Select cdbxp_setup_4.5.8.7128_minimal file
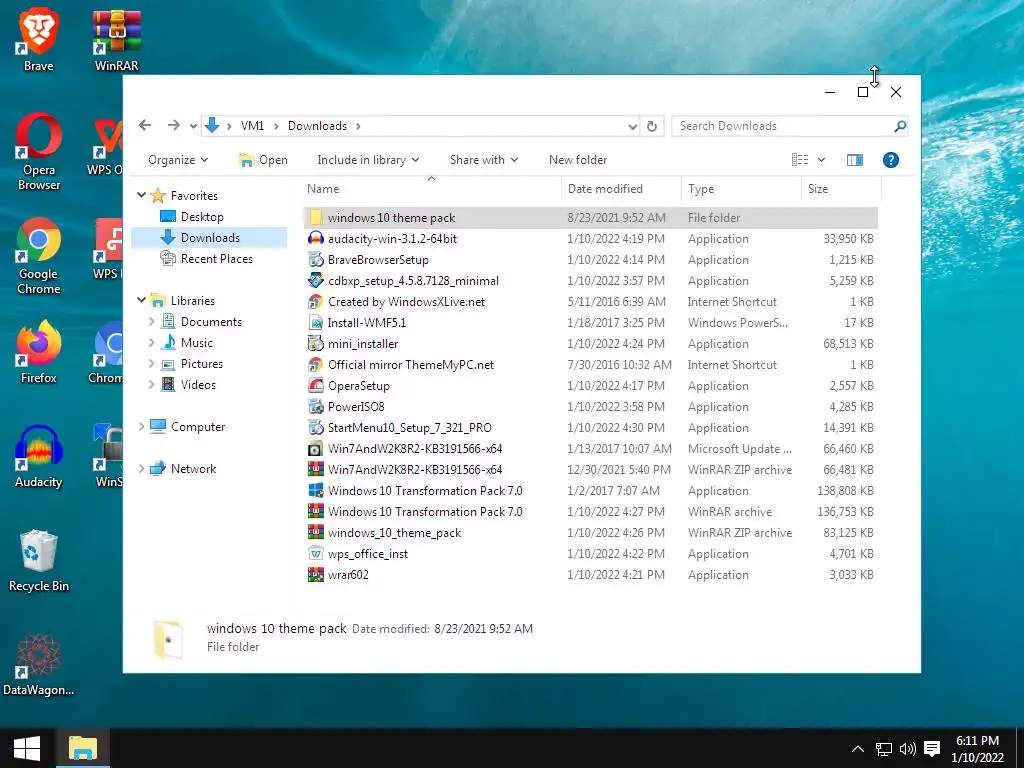1024x768 pixels. click(591, 281)
